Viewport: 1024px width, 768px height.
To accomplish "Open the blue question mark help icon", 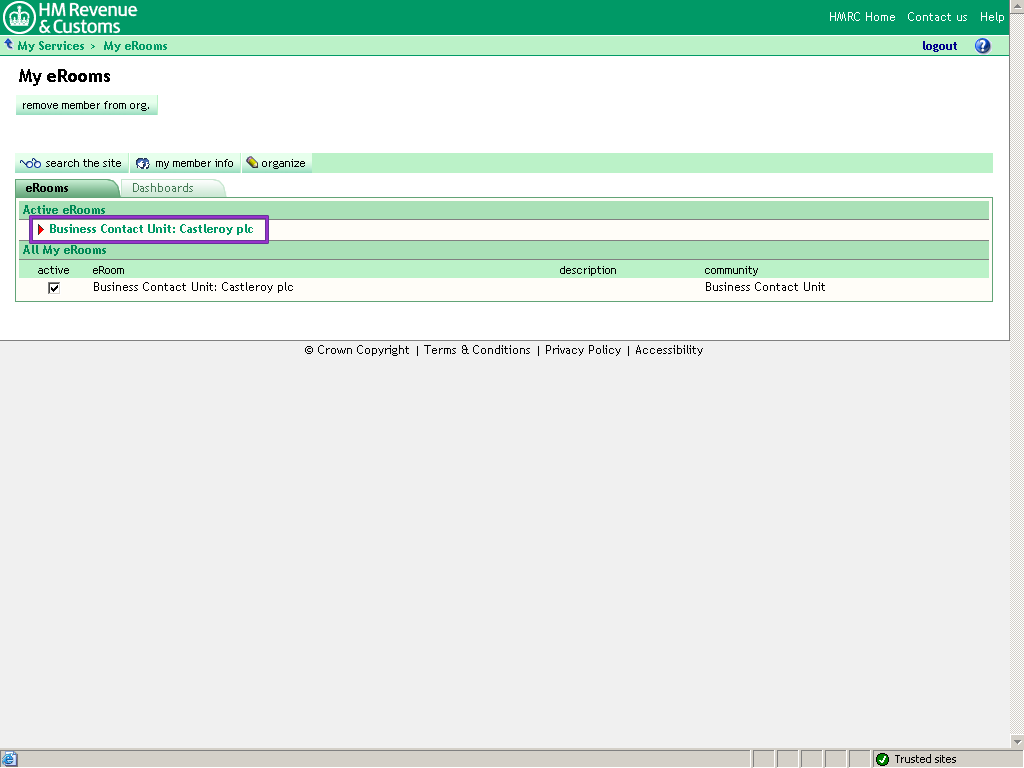I will point(982,46).
